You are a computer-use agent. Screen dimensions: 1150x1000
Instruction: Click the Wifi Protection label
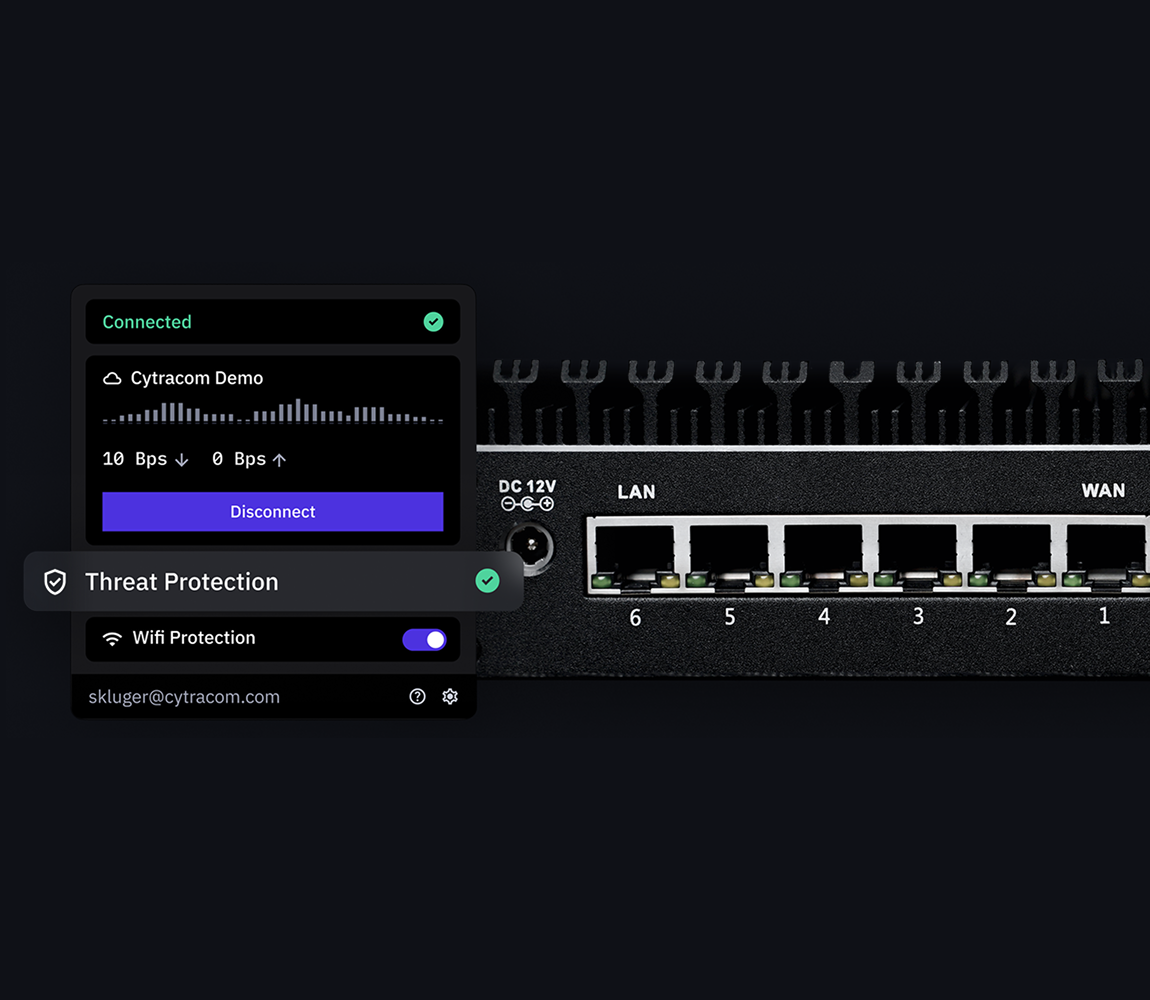(x=194, y=638)
